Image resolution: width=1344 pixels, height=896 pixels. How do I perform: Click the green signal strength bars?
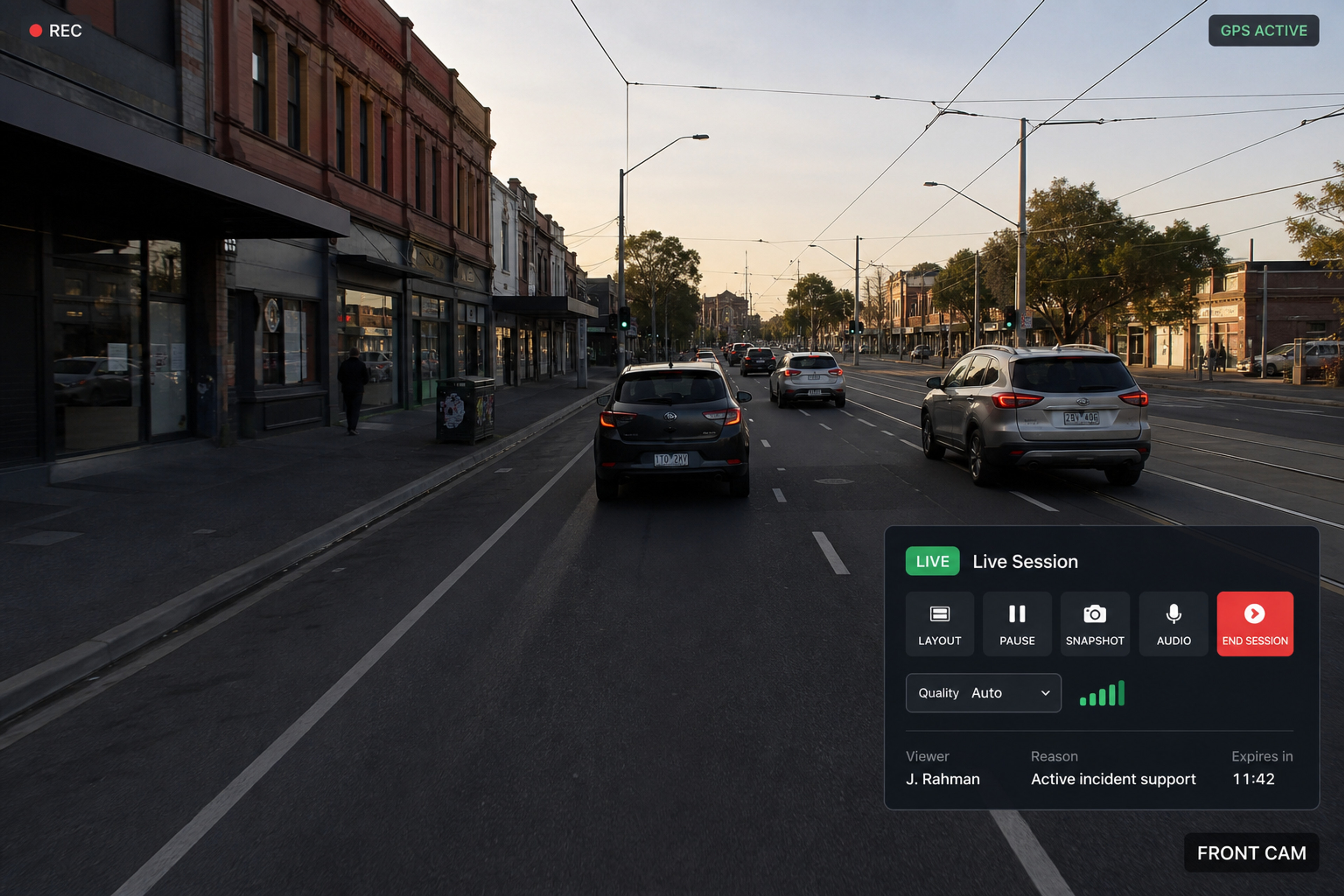point(1102,693)
